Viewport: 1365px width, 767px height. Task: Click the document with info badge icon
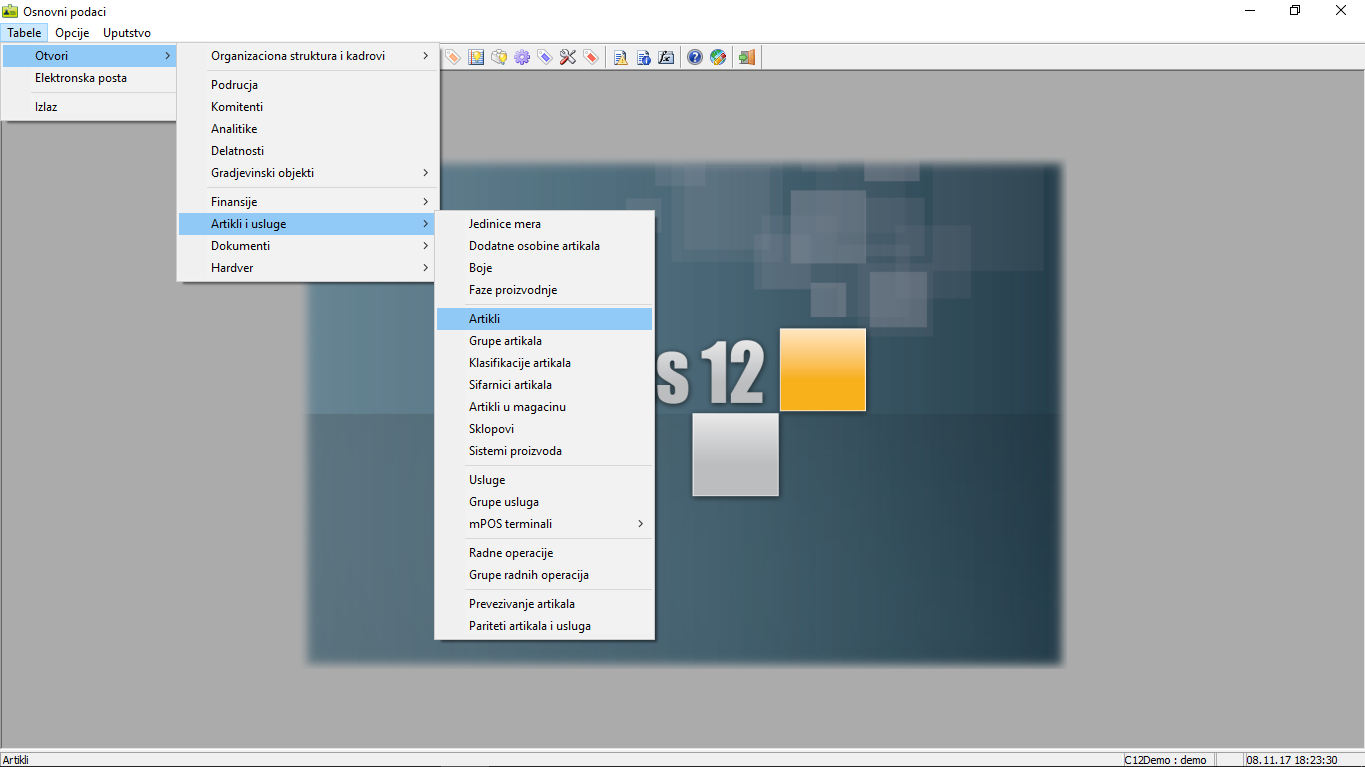click(644, 57)
